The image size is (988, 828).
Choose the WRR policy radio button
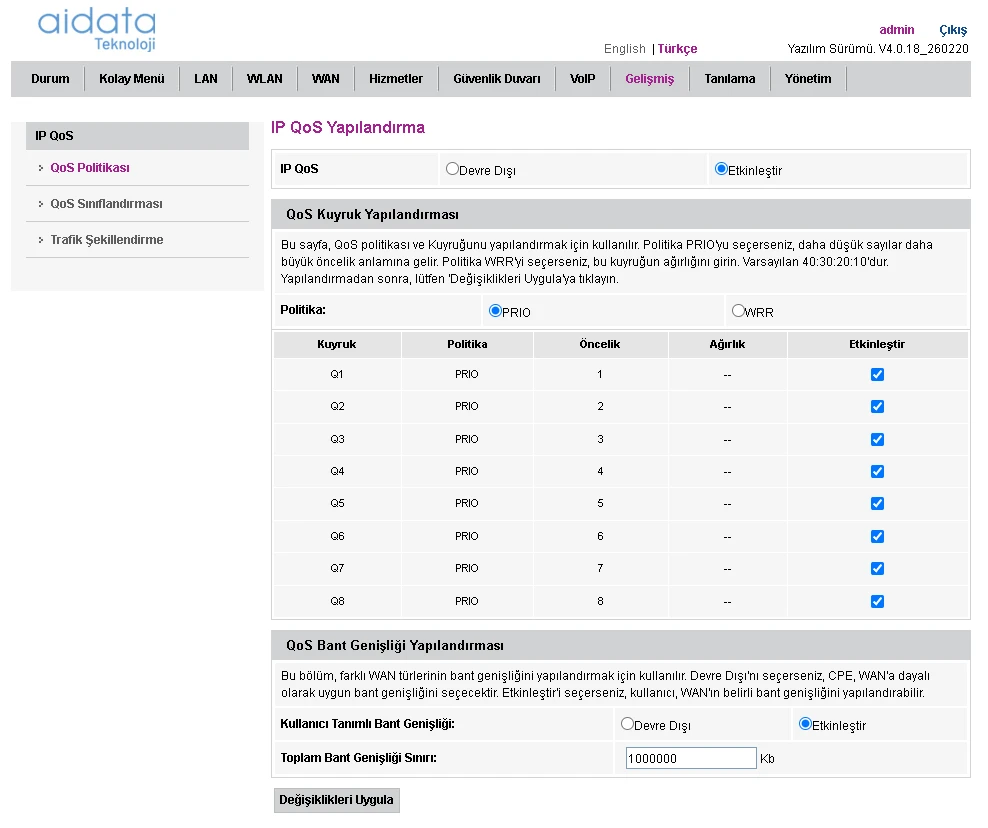(738, 311)
